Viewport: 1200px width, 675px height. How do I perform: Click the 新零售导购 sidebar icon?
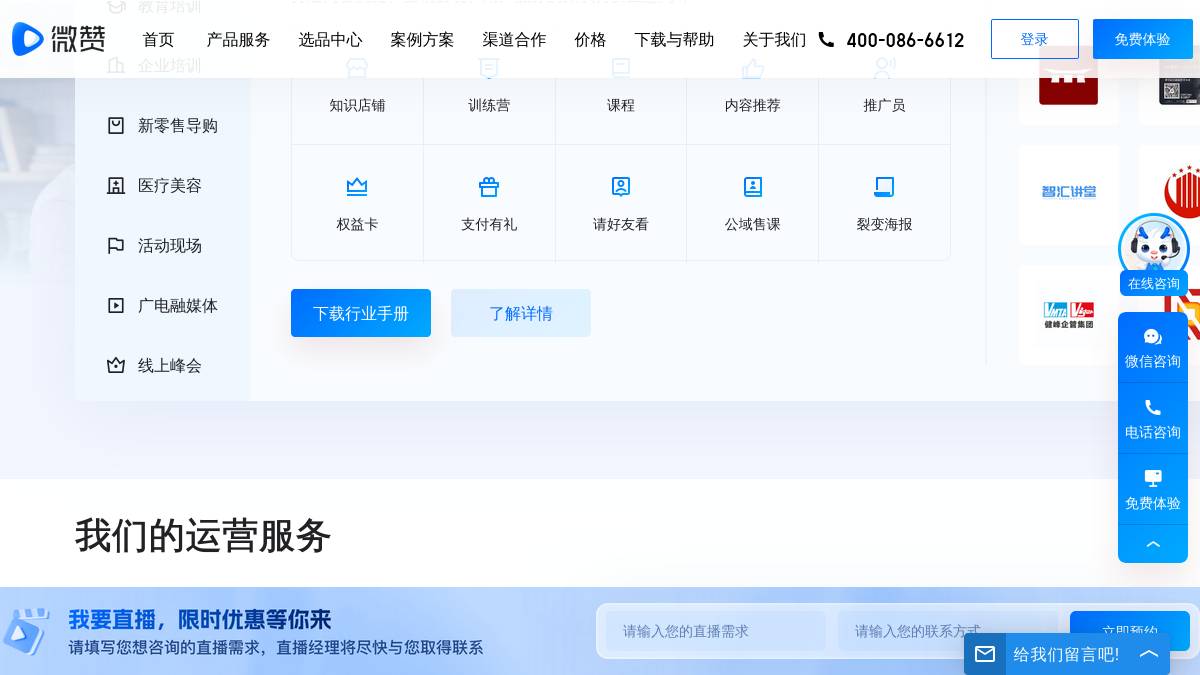116,125
